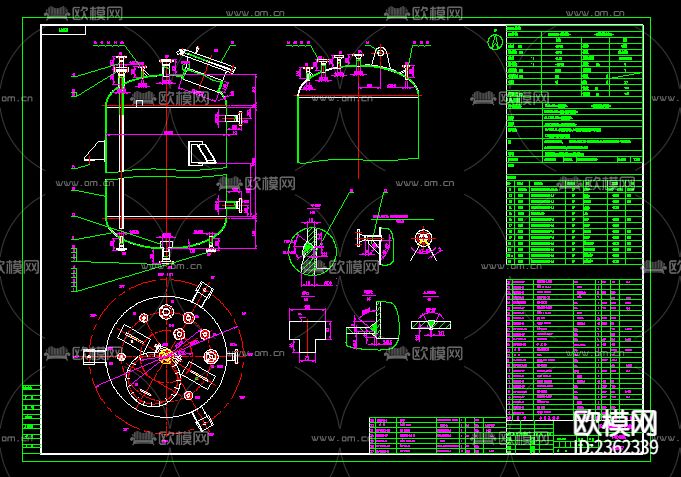The image size is (681, 477).
Task: Select the large manhole circle in plan view
Action: click(152, 381)
